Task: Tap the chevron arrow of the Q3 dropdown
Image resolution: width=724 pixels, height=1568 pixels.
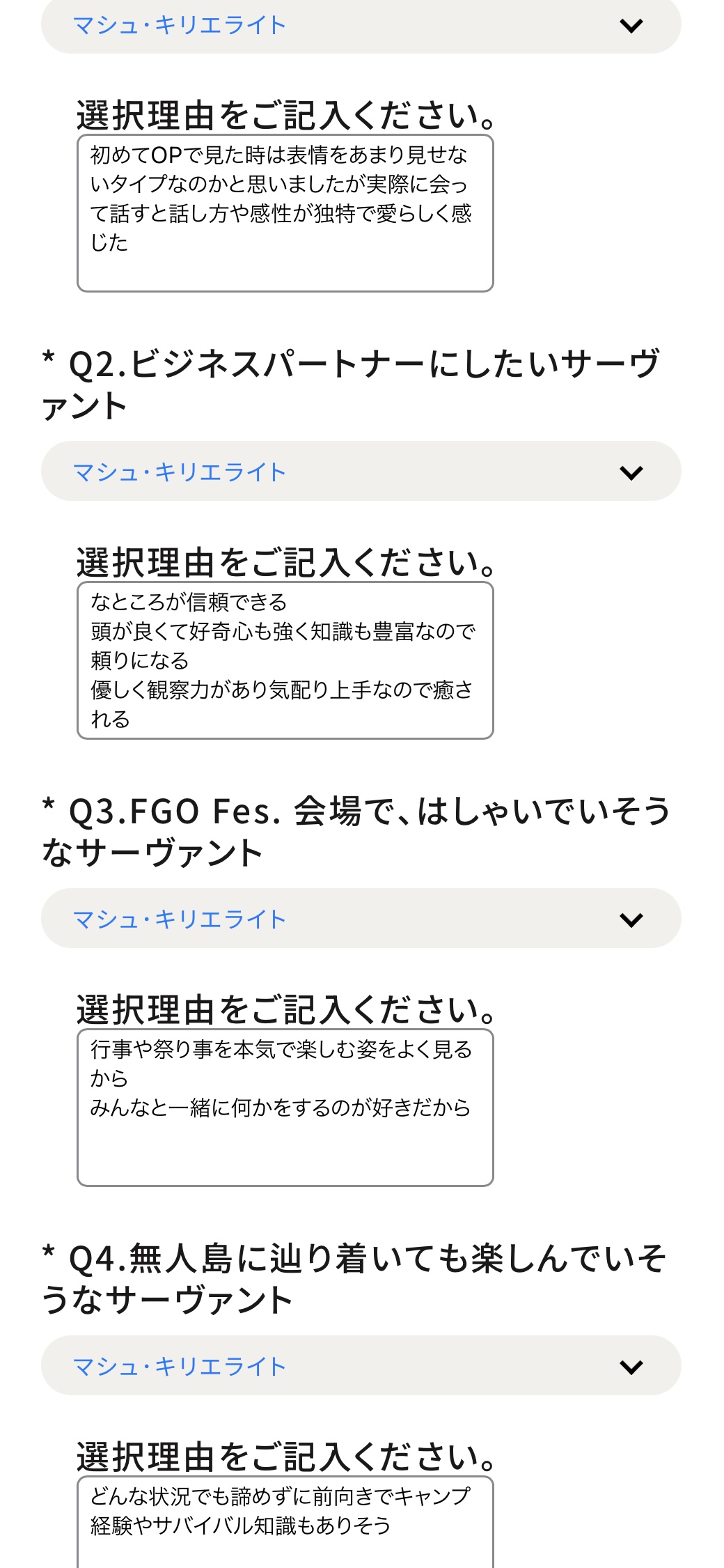Action: (x=631, y=919)
